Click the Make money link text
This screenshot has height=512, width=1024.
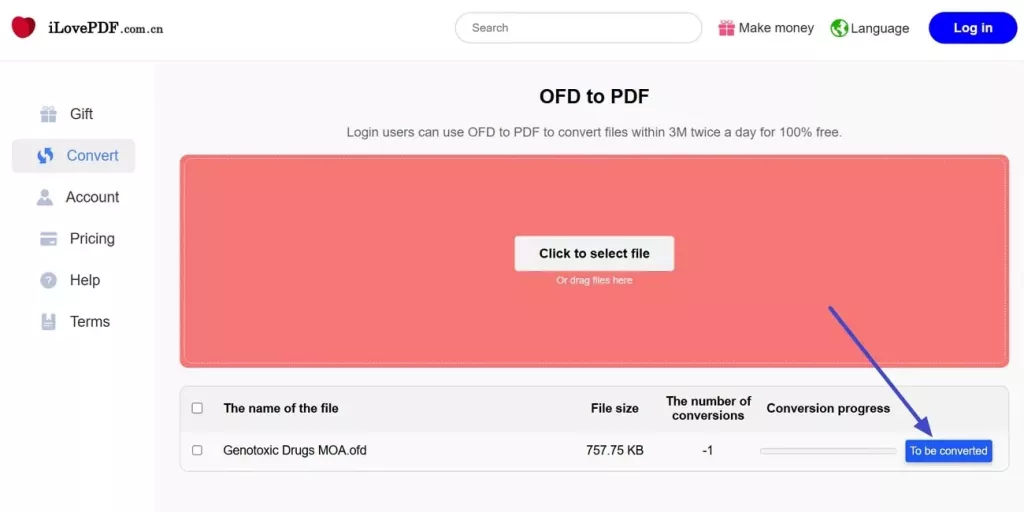pos(776,28)
